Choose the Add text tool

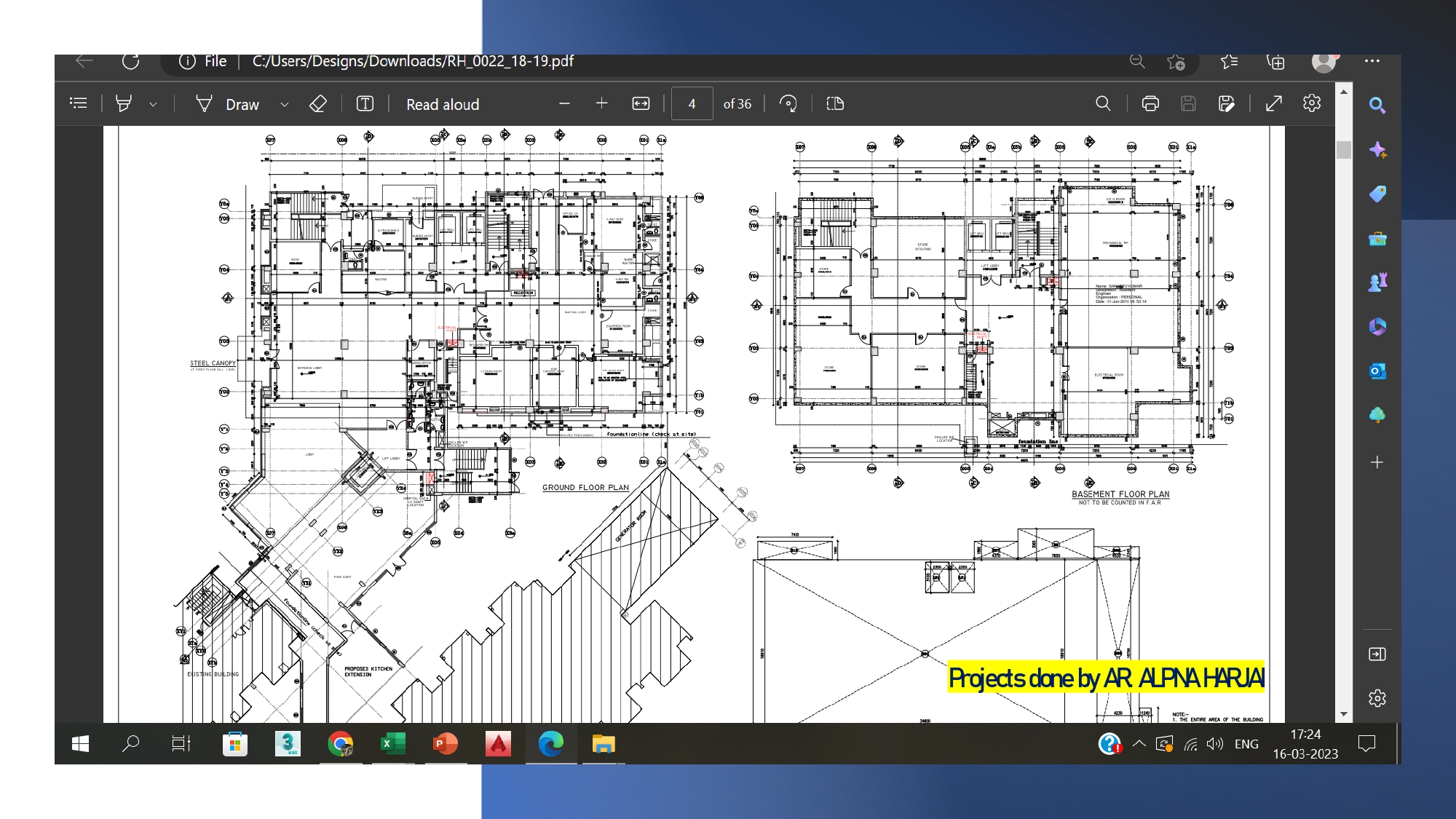[365, 104]
